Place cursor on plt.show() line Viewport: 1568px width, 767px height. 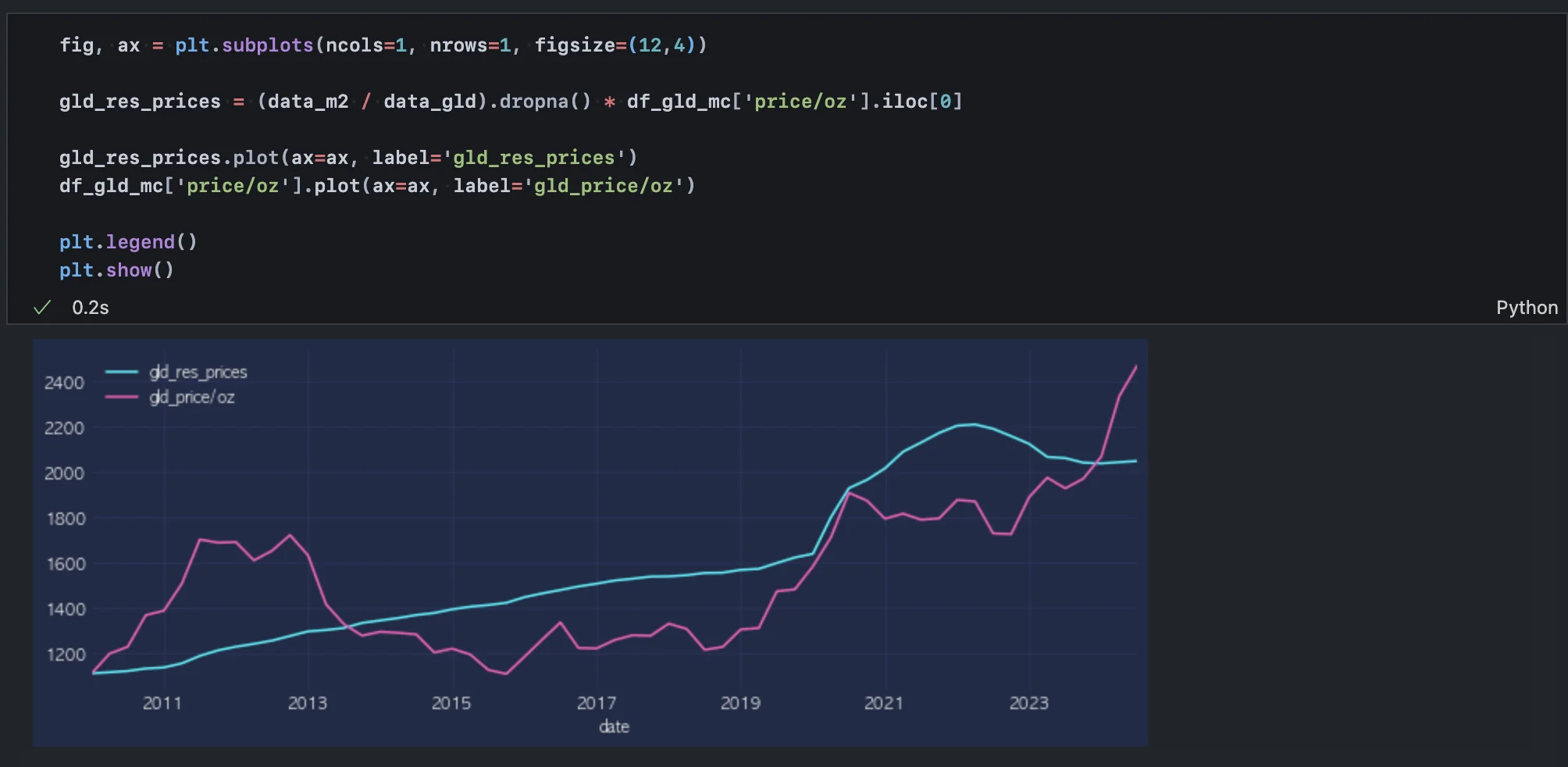116,270
